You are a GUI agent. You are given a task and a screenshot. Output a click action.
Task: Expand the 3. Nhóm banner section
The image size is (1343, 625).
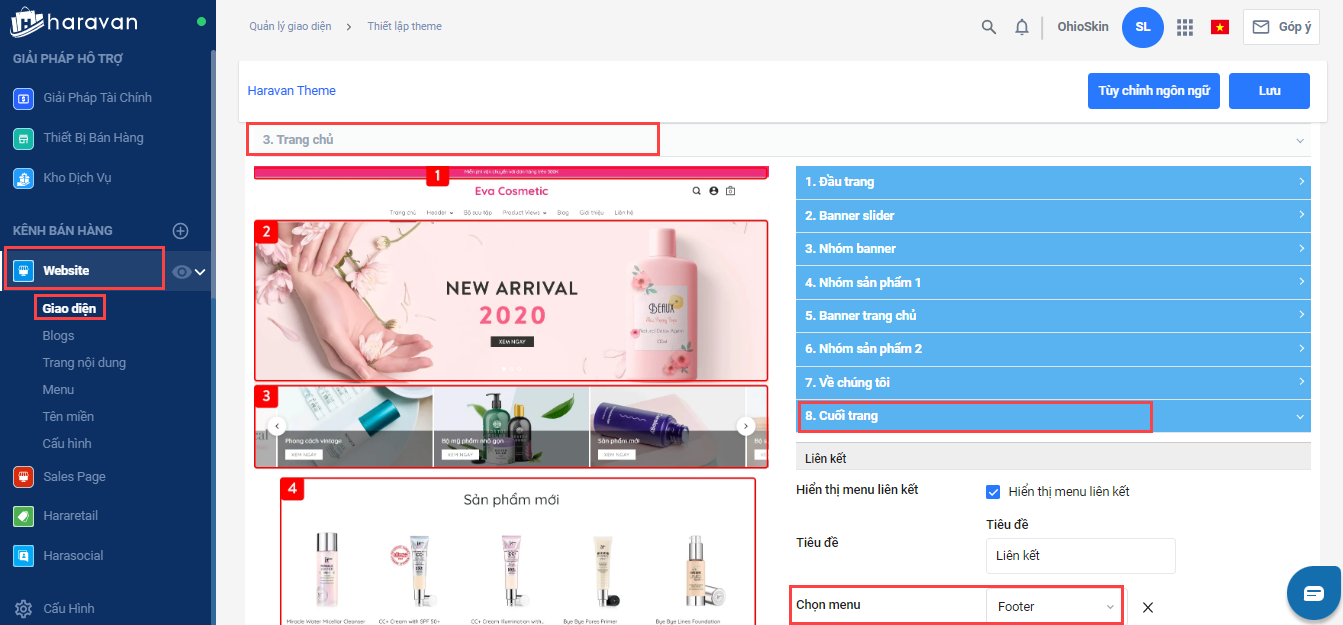[x=1053, y=248]
